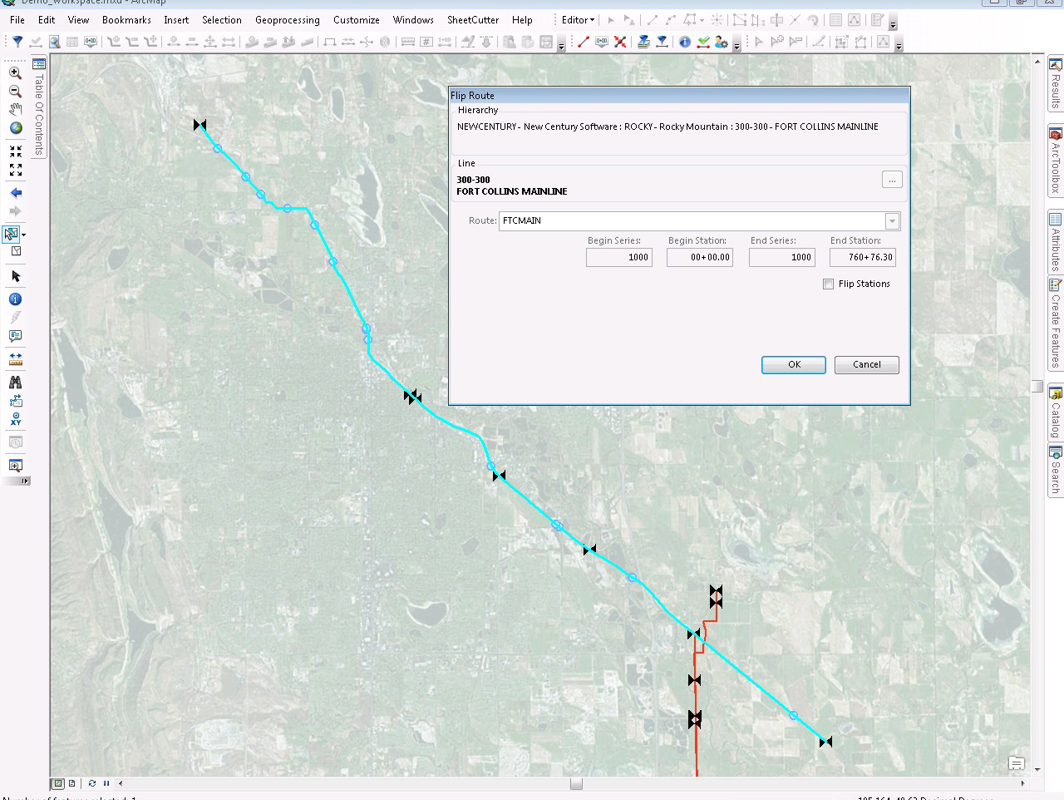
Task: Open the Find Route tool
Action: pos(15,400)
